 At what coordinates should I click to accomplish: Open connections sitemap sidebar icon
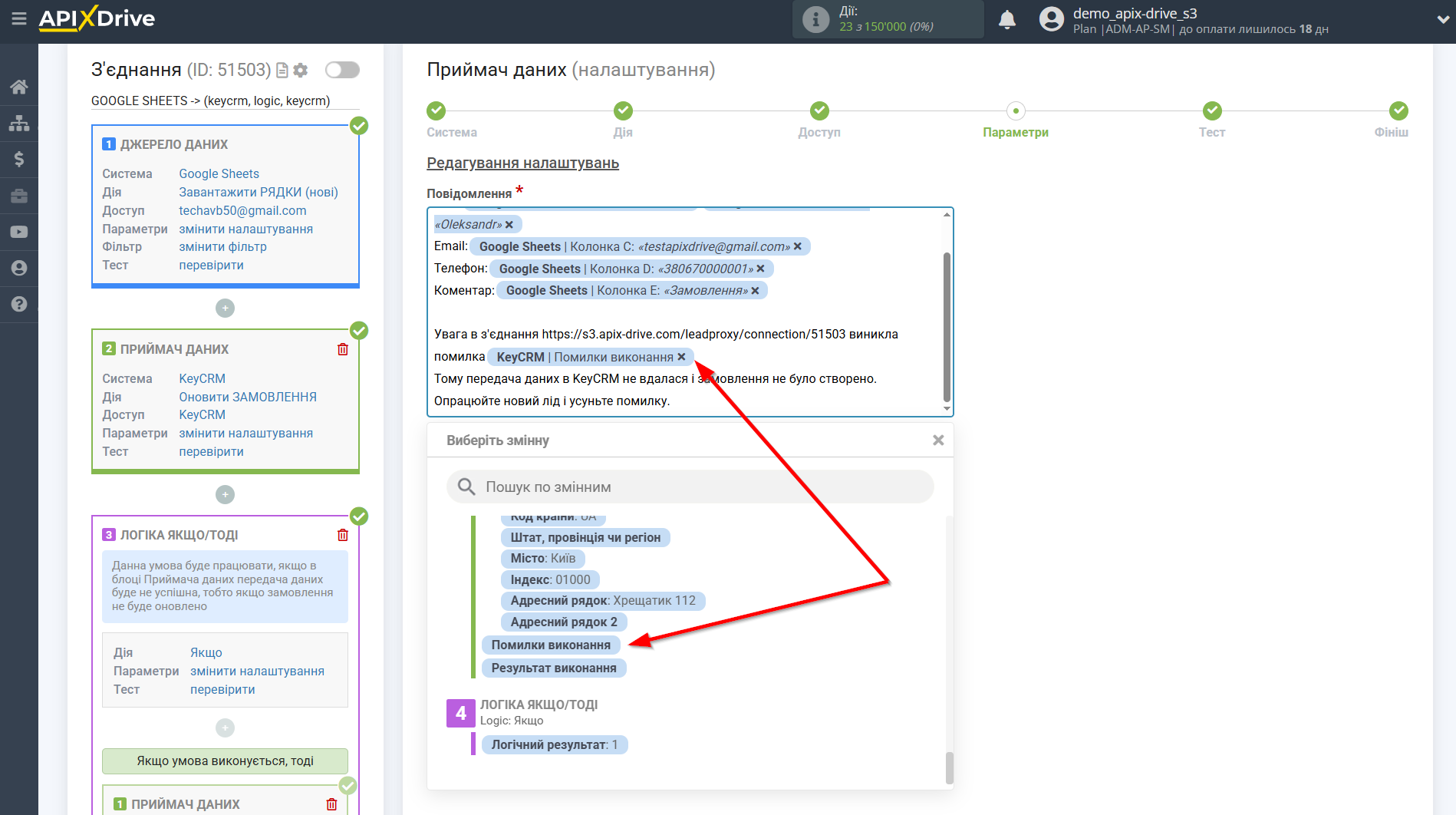click(19, 123)
